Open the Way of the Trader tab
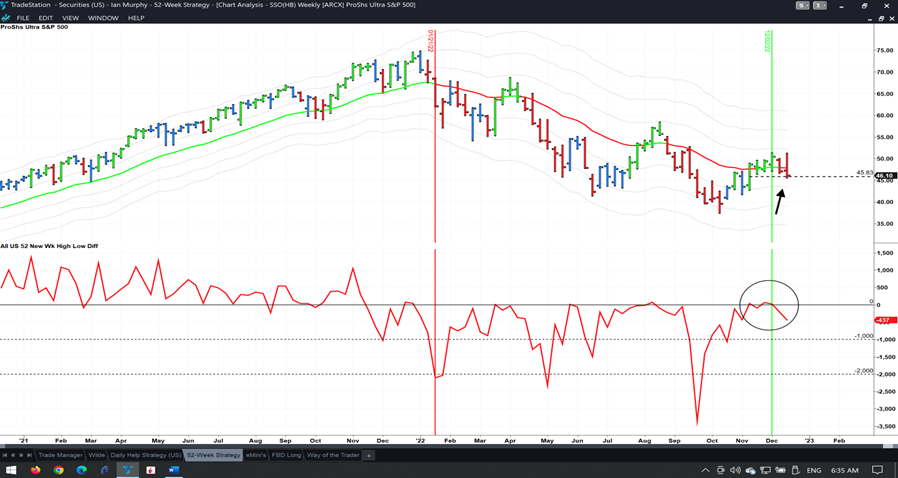898x478 pixels. 333,455
